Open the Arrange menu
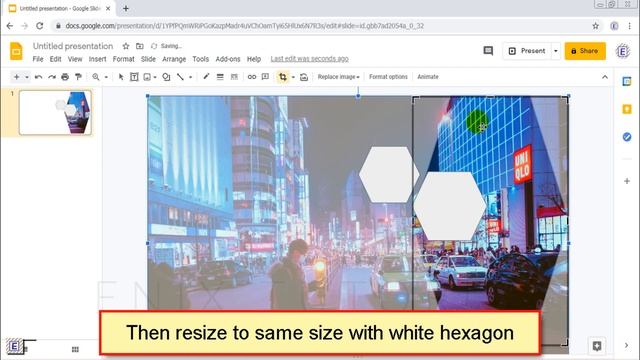Screen dimensions: 640x360 (x=174, y=59)
